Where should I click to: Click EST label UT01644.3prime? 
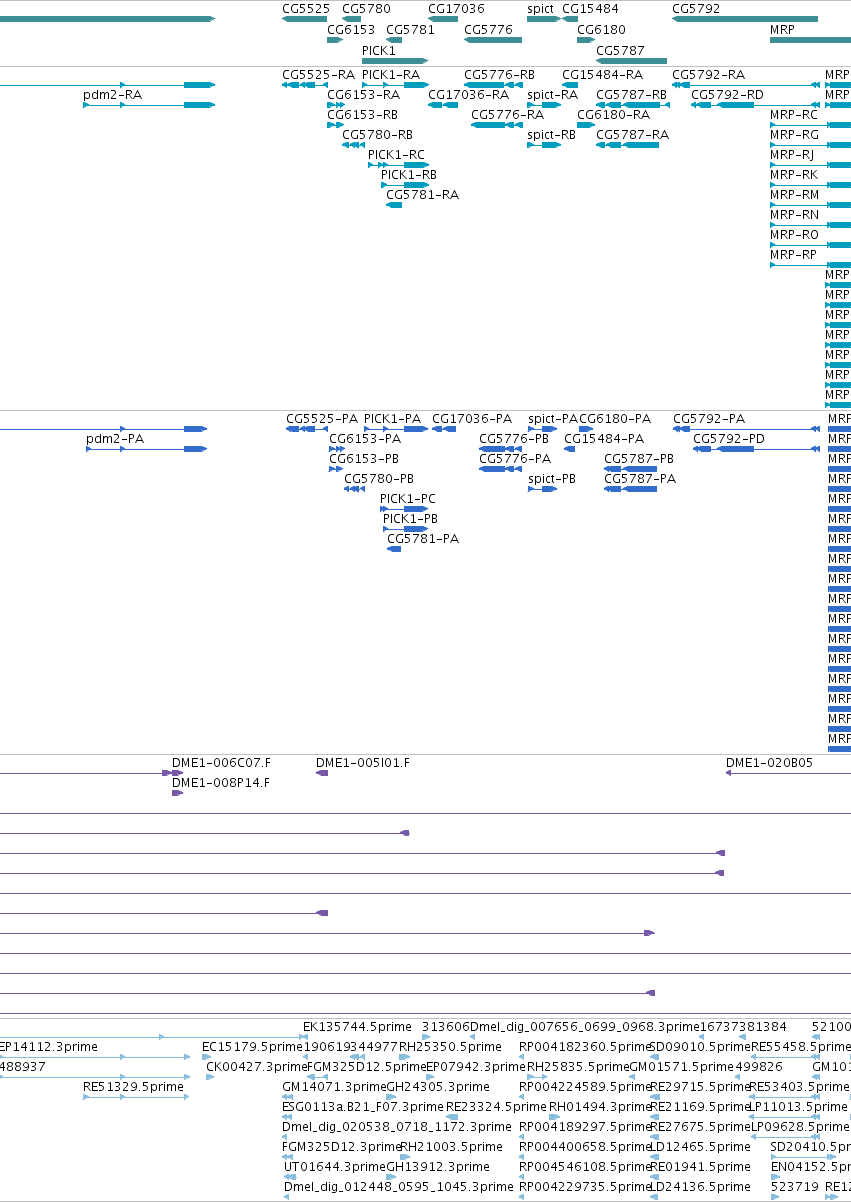[334, 1167]
